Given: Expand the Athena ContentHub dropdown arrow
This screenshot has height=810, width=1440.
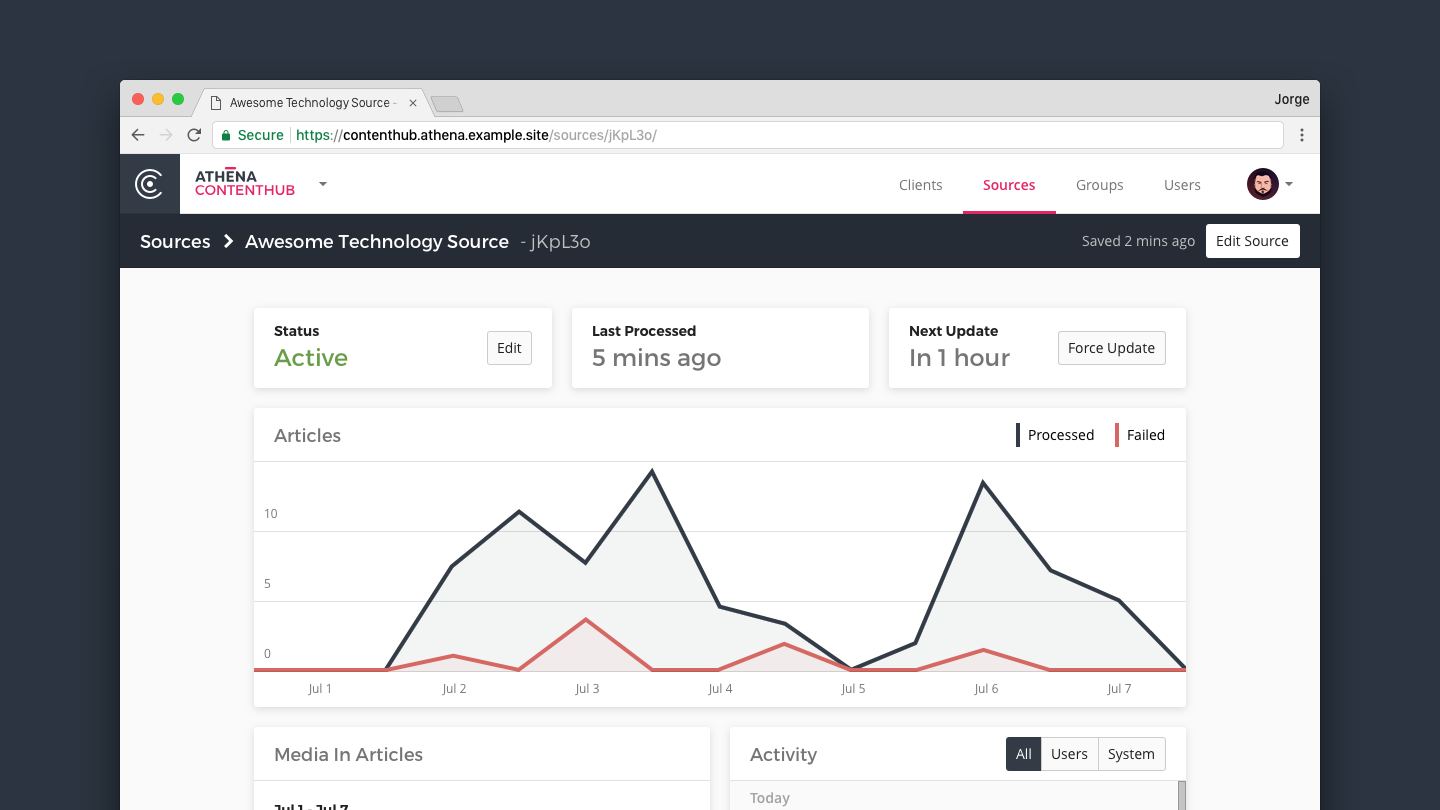Looking at the screenshot, I should tap(323, 184).
